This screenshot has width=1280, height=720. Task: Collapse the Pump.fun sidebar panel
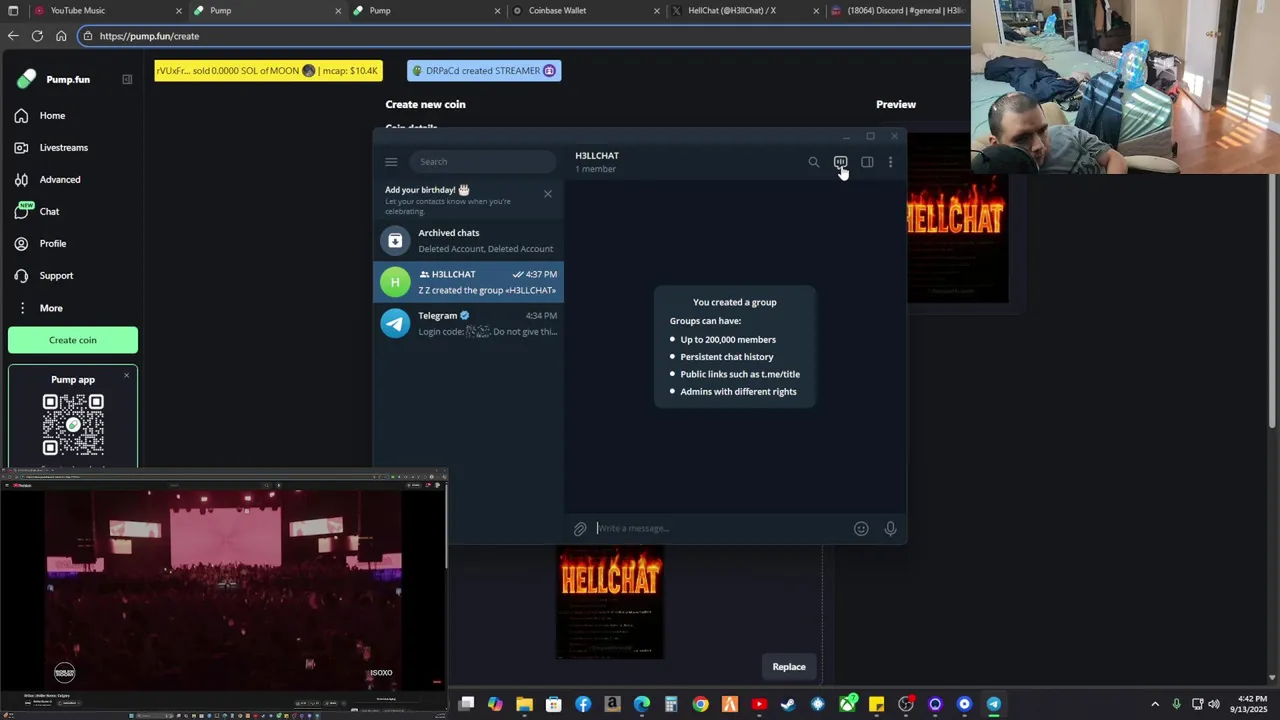click(x=127, y=80)
